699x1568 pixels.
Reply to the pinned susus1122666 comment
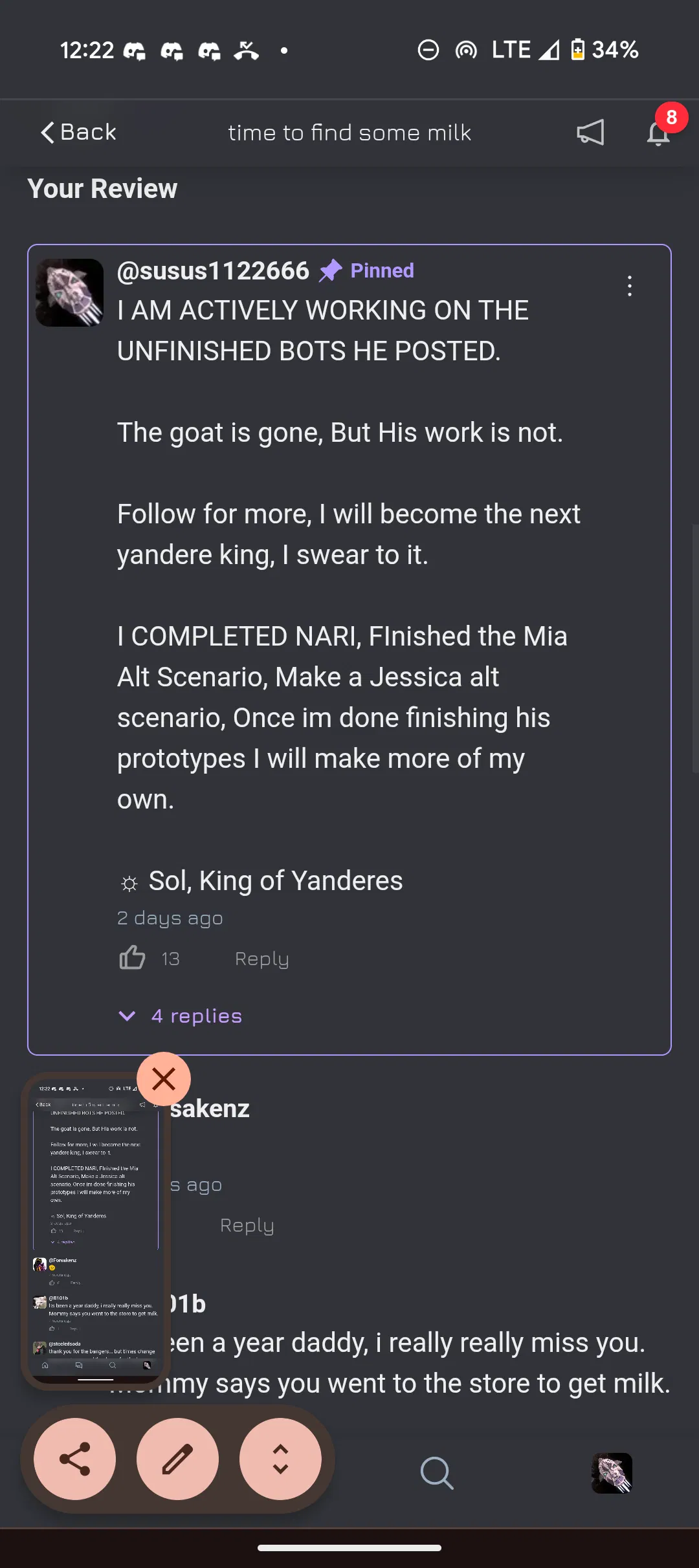(x=261, y=959)
